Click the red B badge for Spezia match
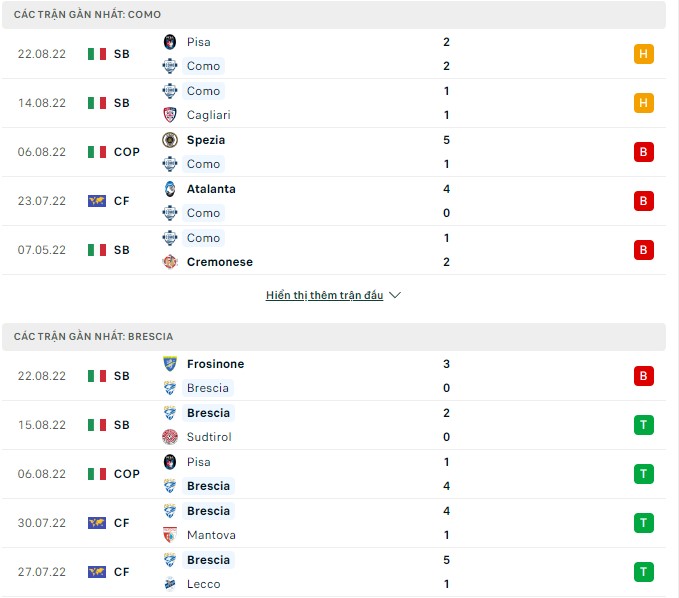Viewport: 679px width, 598px height. click(644, 152)
